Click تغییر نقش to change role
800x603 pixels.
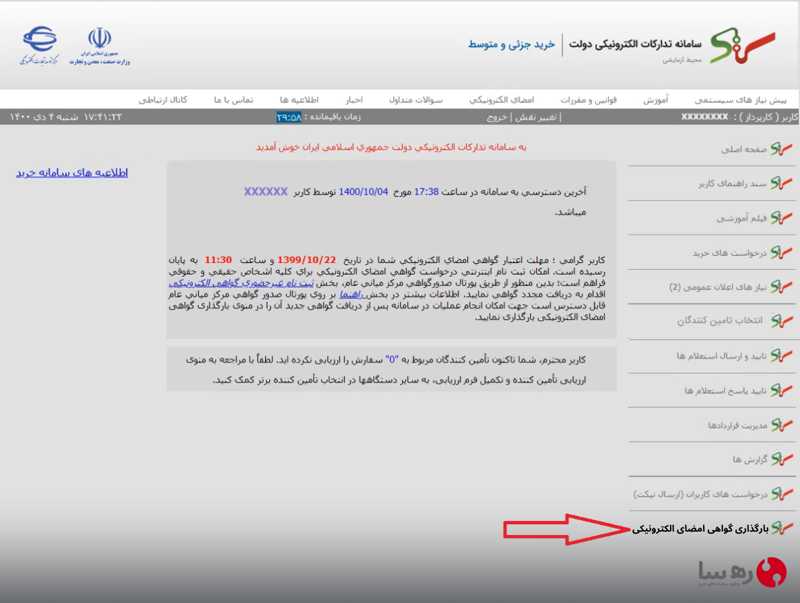click(x=536, y=117)
